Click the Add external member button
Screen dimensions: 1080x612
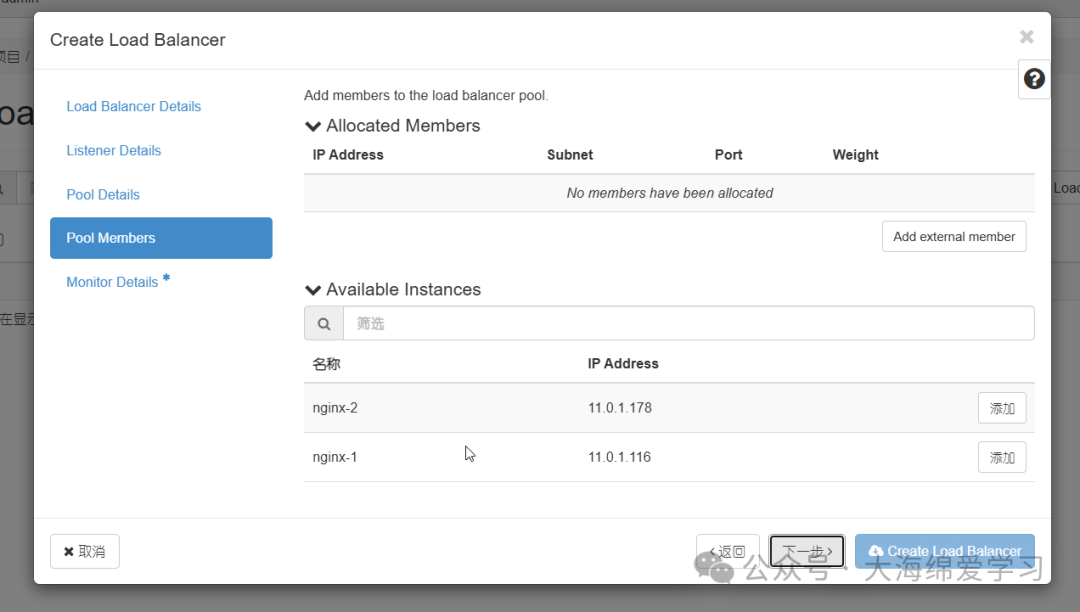tap(953, 236)
